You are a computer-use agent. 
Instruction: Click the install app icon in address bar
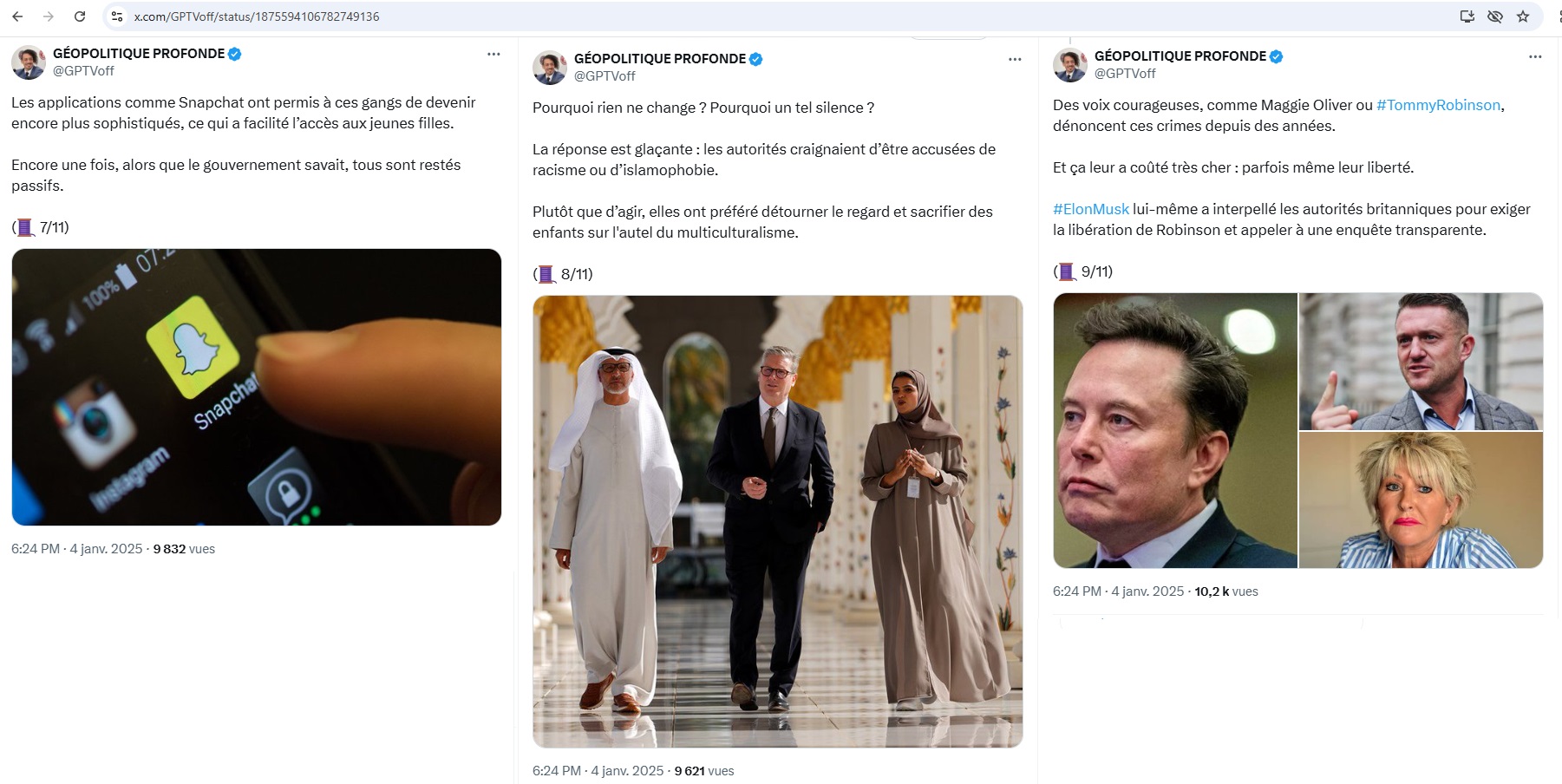tap(1467, 16)
